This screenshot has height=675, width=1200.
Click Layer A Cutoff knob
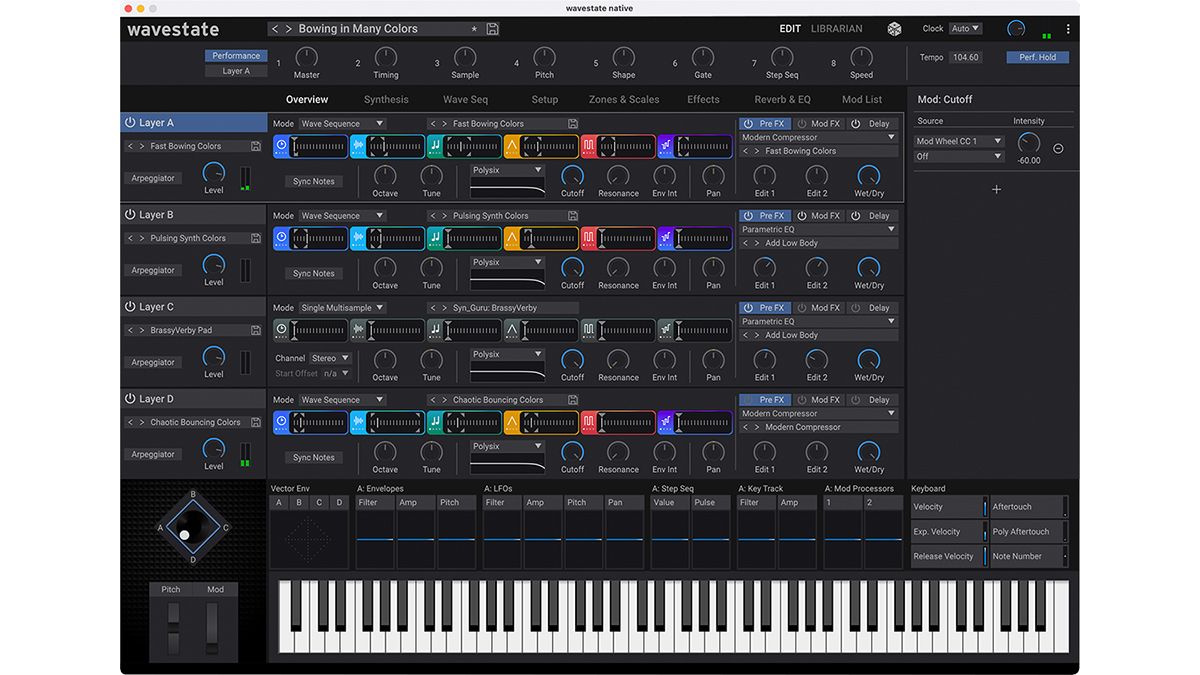[x=572, y=176]
